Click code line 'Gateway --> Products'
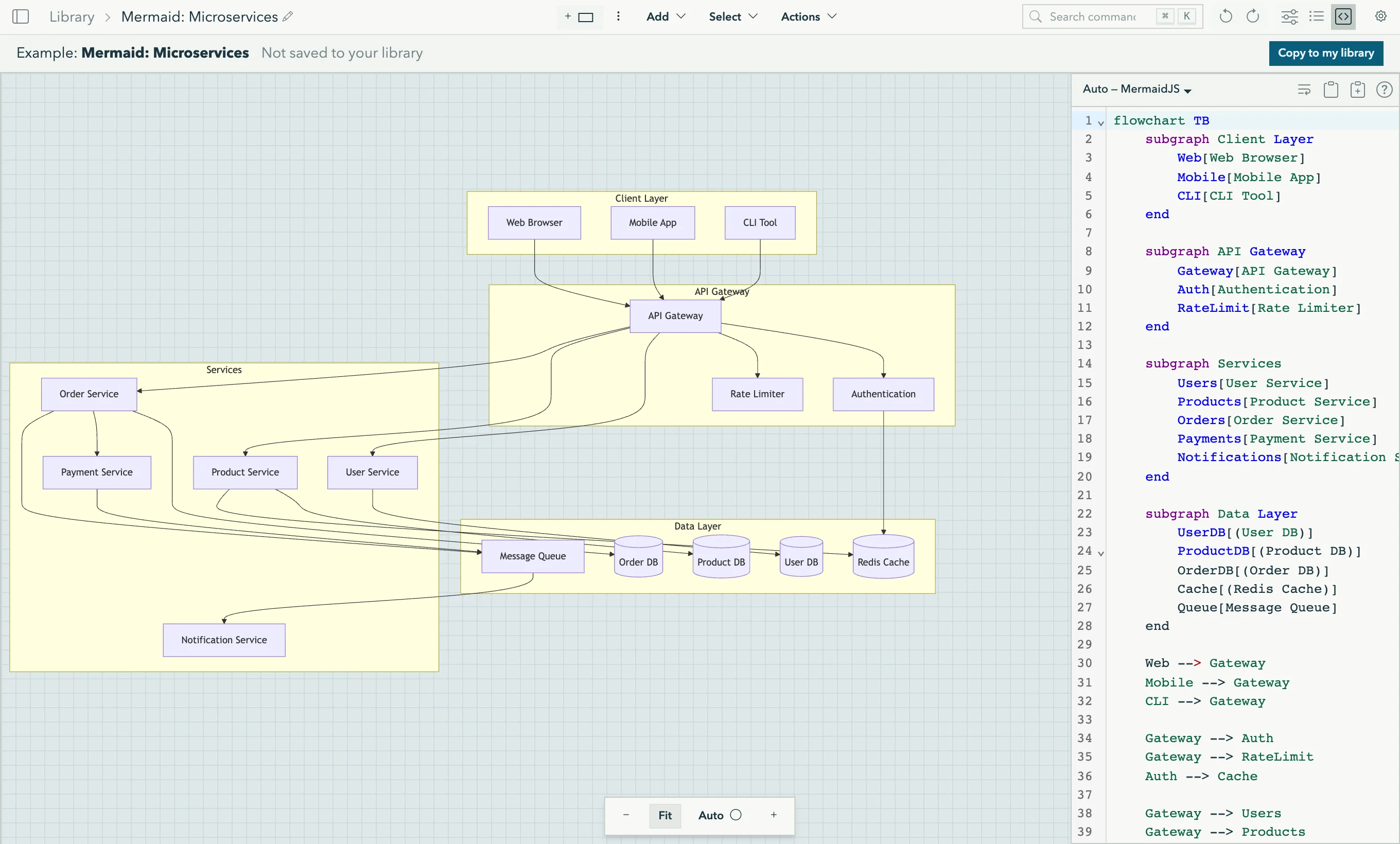 pyautogui.click(x=1224, y=832)
